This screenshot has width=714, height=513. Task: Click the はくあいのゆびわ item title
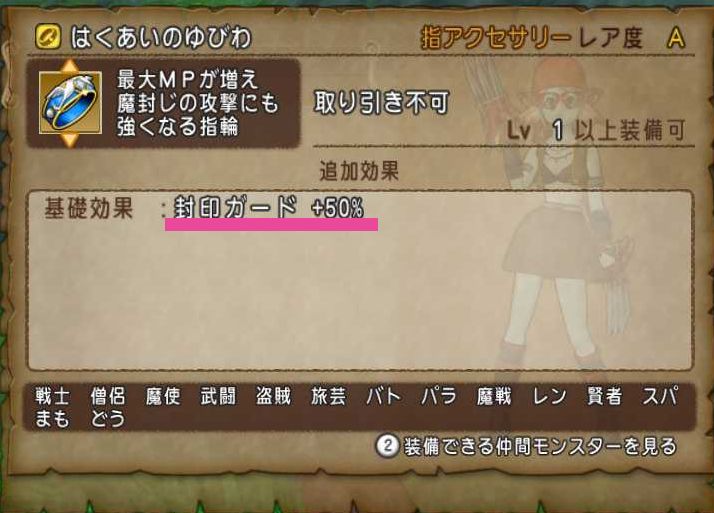pos(161,37)
